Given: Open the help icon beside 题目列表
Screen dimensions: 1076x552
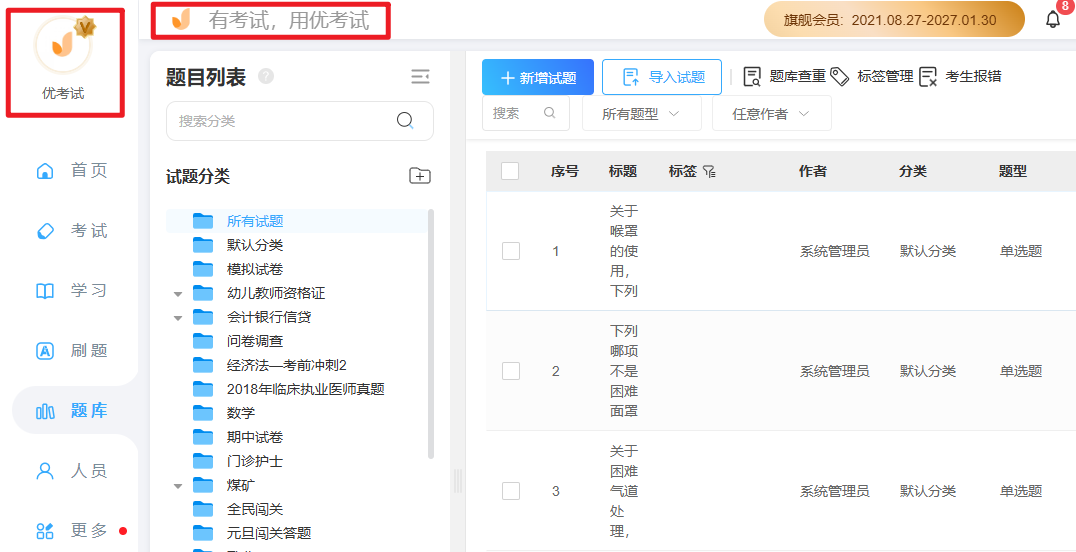Looking at the screenshot, I should [x=266, y=77].
